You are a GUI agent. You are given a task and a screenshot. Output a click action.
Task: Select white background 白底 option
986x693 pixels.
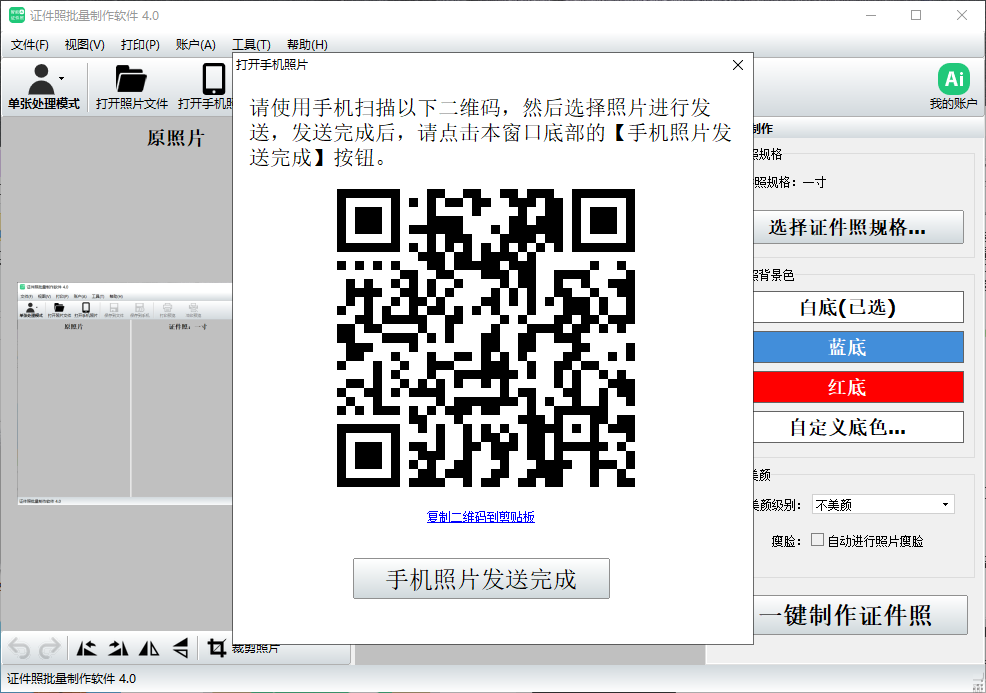click(x=858, y=307)
